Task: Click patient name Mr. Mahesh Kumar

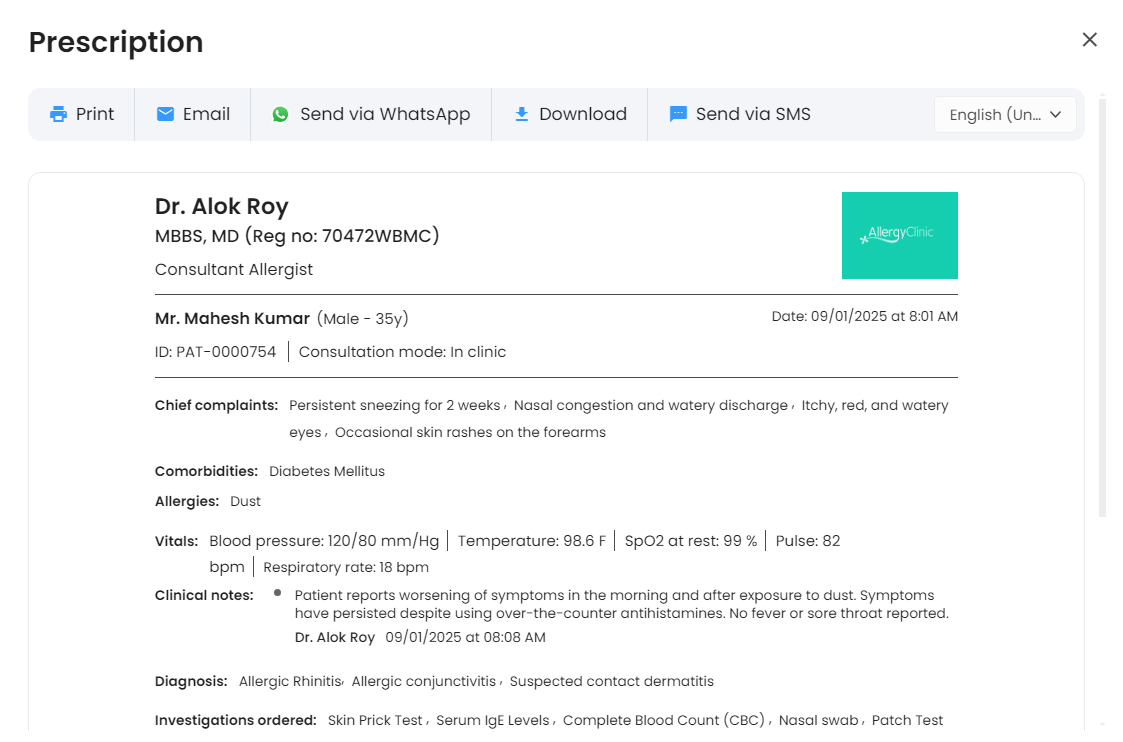Action: click(x=232, y=318)
